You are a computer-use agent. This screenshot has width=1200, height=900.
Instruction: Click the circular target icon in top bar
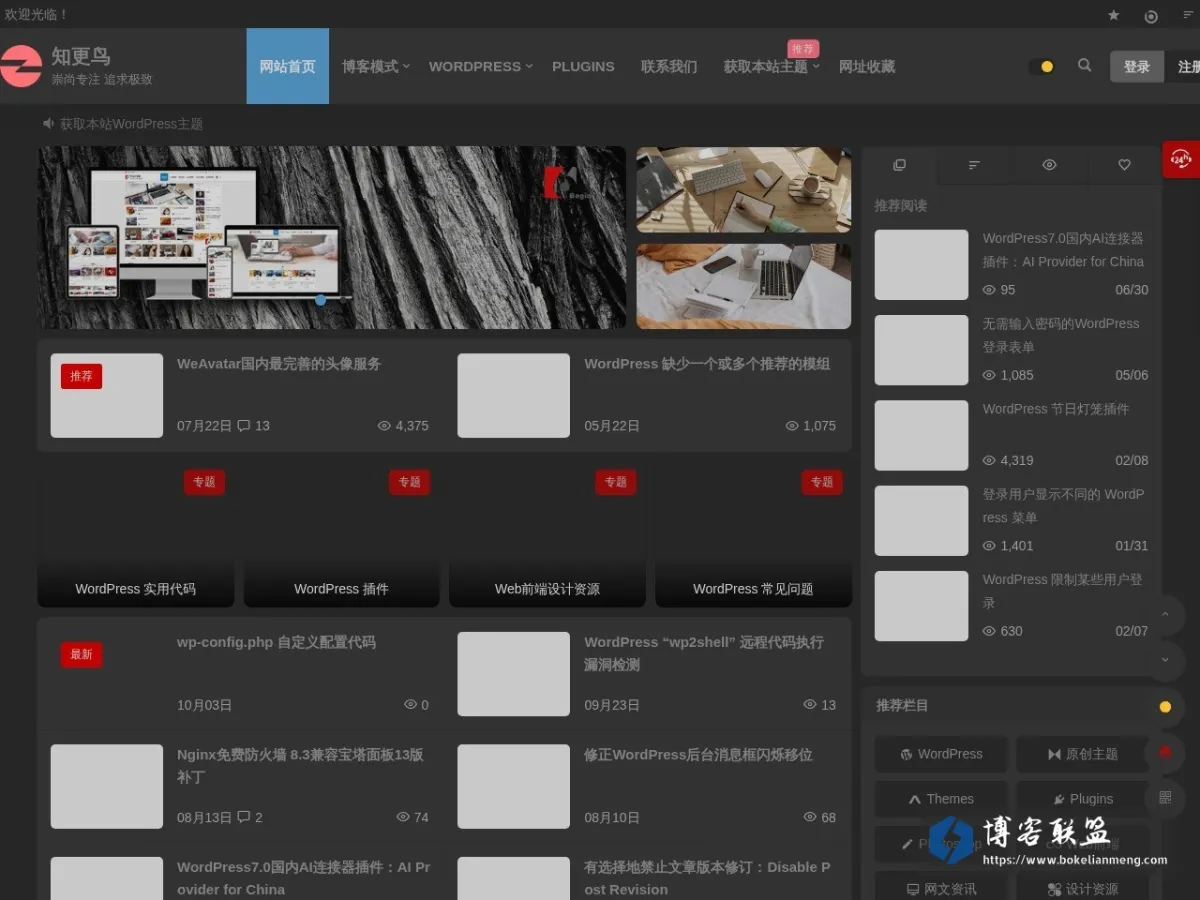coord(1151,16)
